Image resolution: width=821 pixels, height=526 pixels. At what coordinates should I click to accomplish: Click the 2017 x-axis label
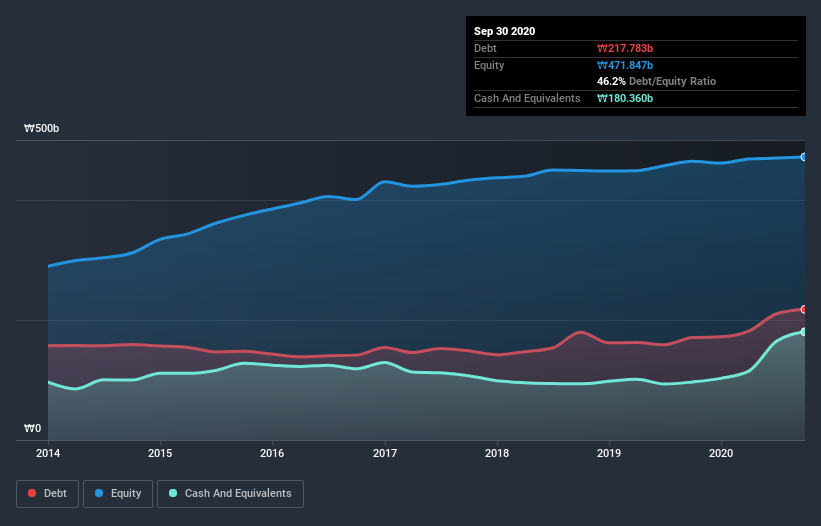385,453
